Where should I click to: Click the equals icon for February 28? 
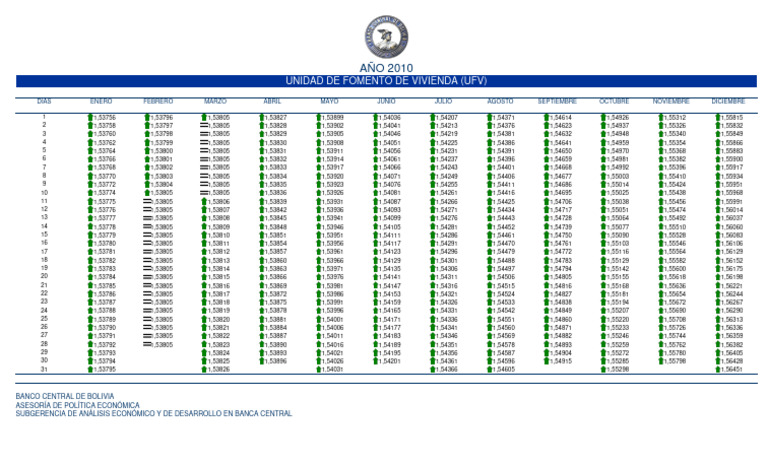pyautogui.click(x=147, y=344)
